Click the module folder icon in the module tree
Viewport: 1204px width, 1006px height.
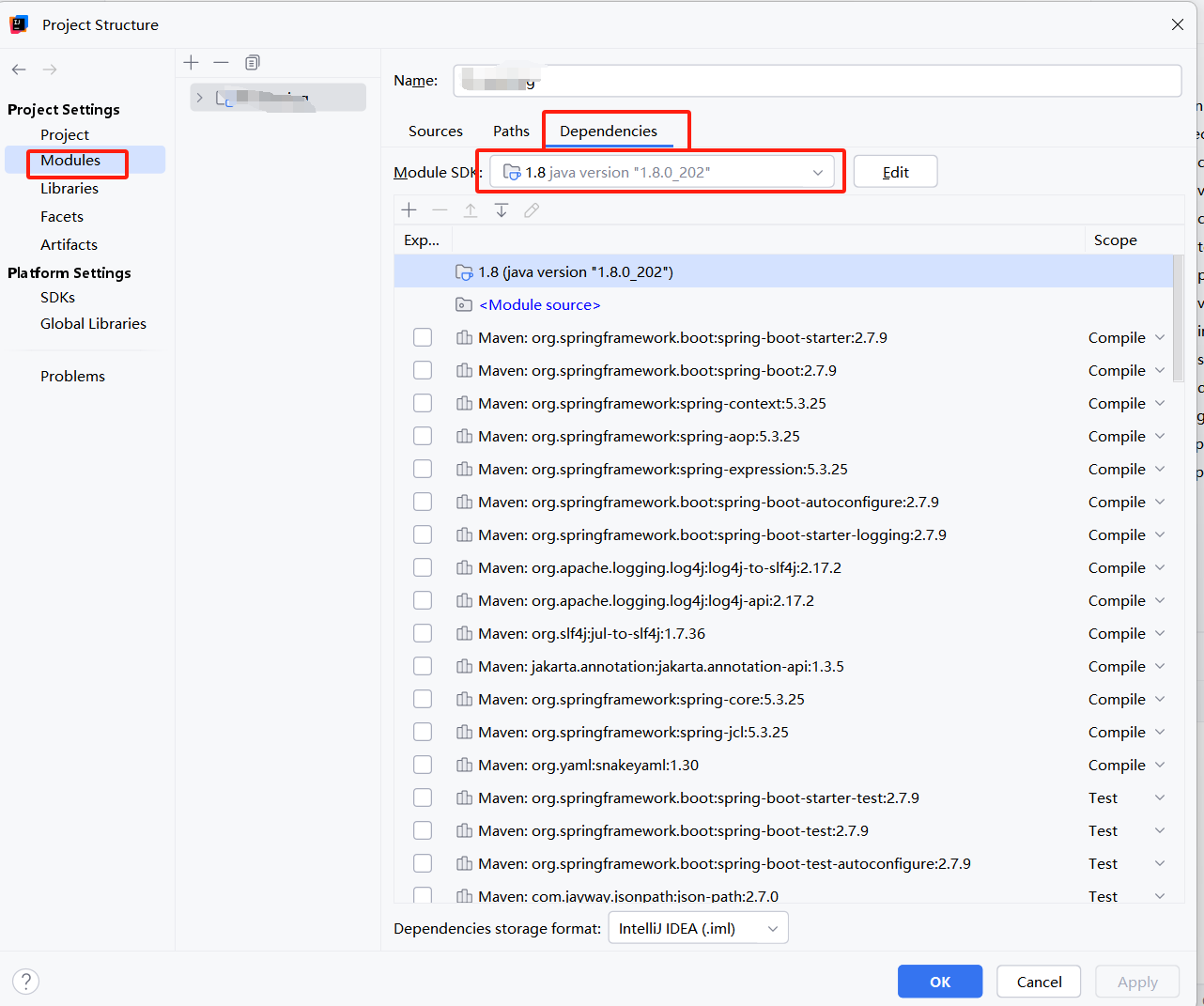pos(224,98)
